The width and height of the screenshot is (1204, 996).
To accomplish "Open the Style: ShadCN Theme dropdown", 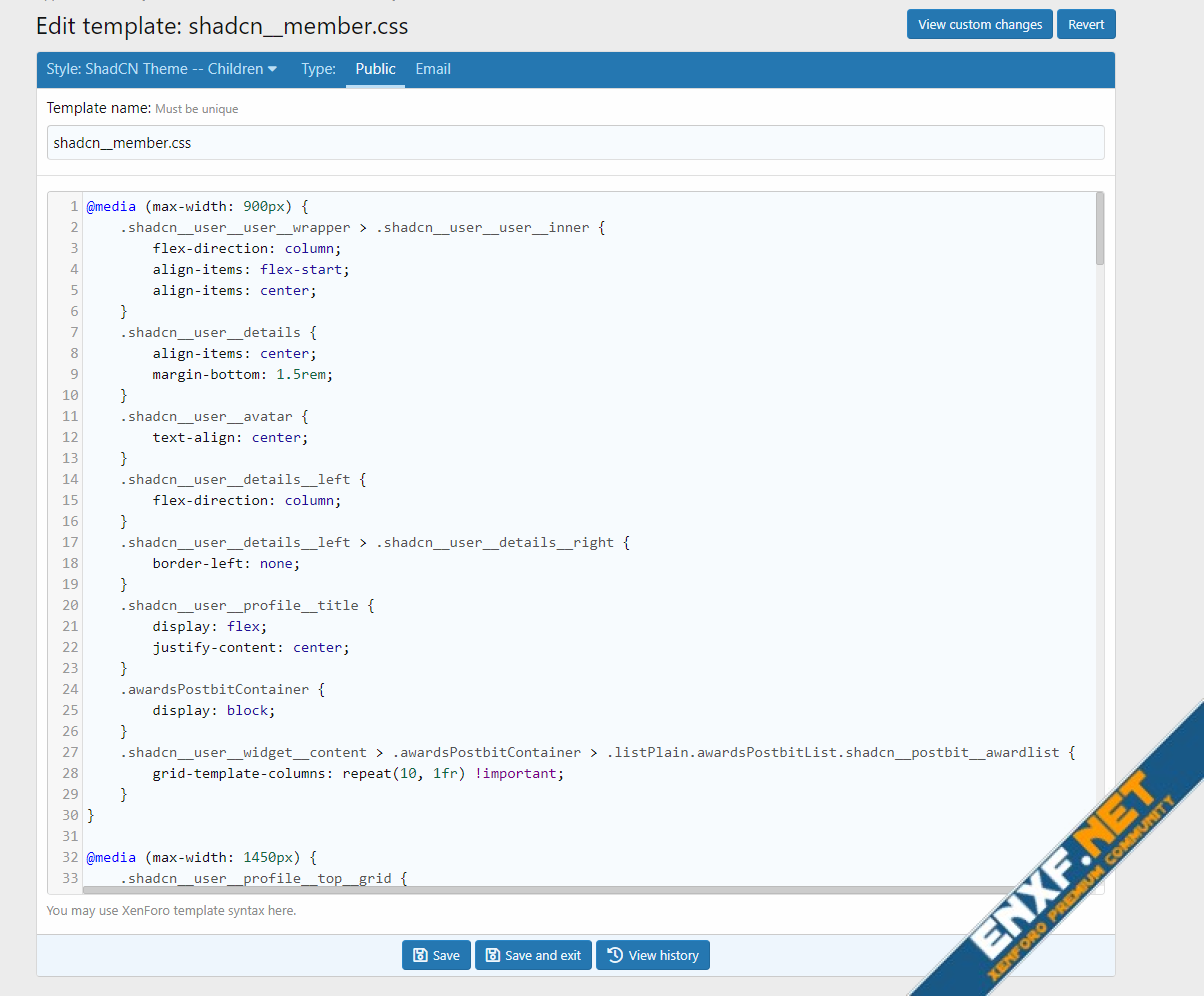I will [162, 69].
